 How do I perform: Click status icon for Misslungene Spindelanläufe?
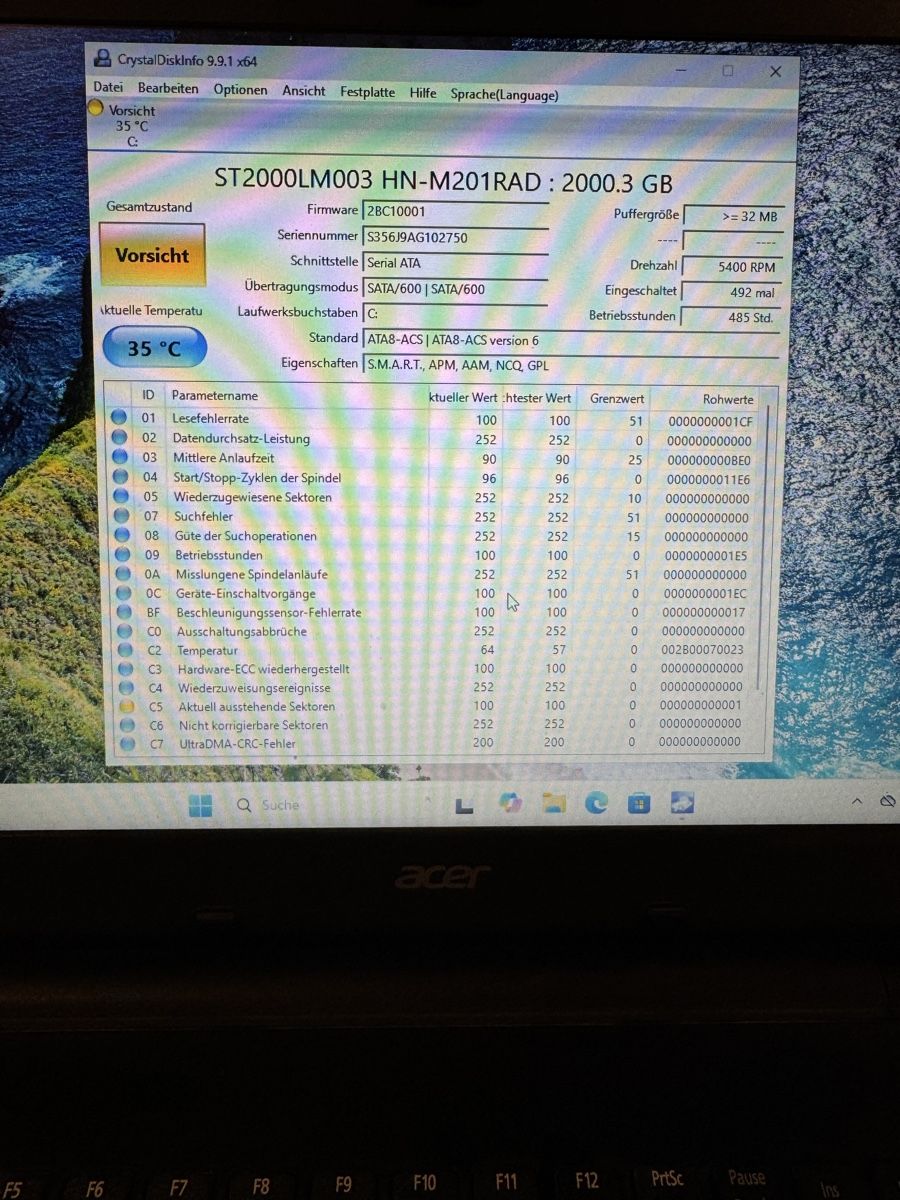coord(122,574)
